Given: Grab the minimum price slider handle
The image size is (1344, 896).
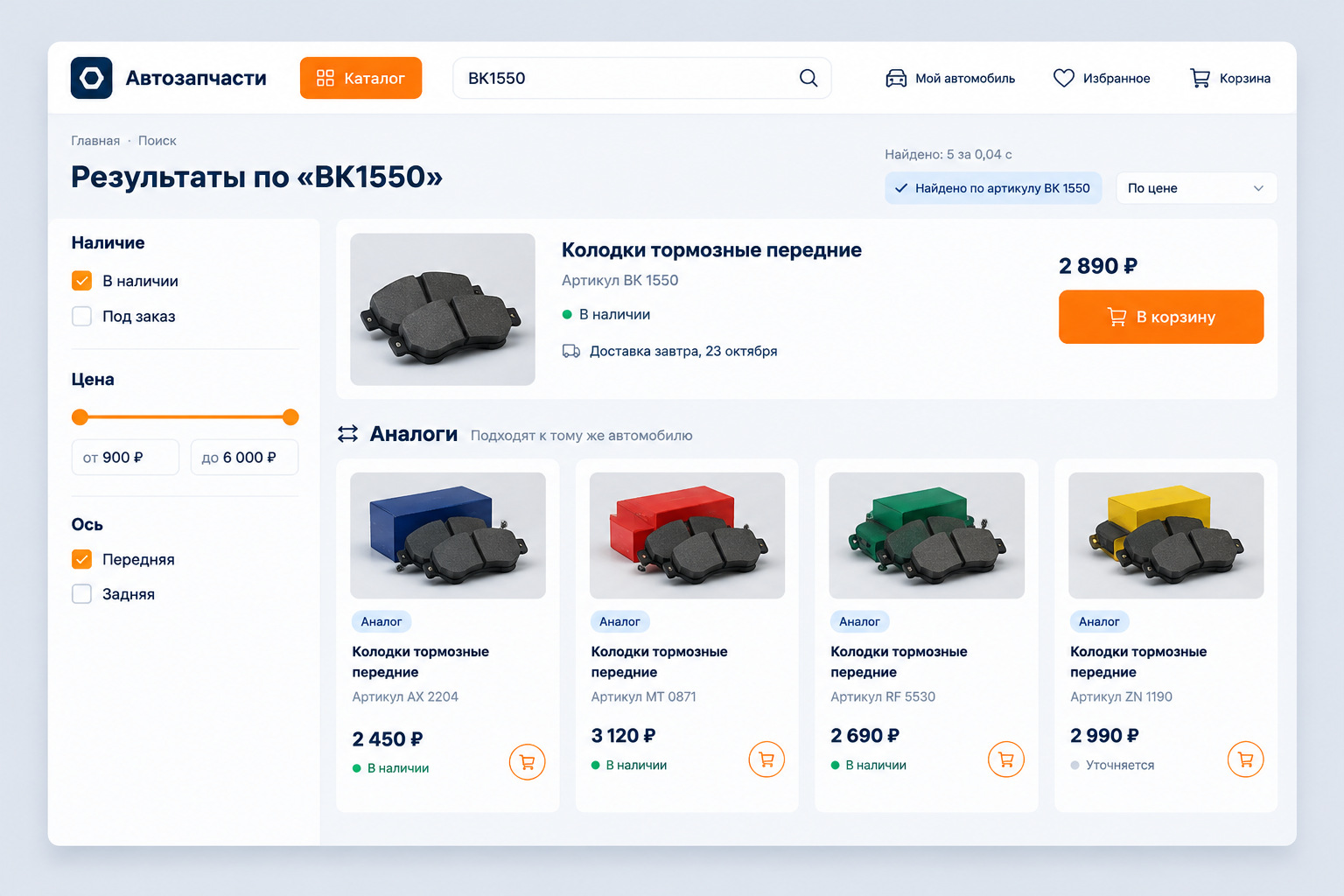Looking at the screenshot, I should point(80,416).
